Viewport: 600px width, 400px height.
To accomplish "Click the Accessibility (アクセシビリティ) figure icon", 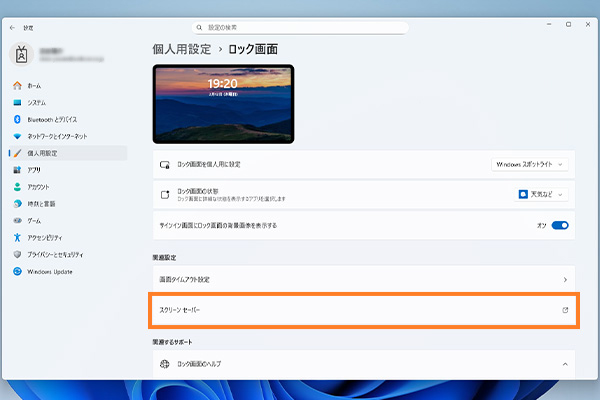I will (17, 237).
